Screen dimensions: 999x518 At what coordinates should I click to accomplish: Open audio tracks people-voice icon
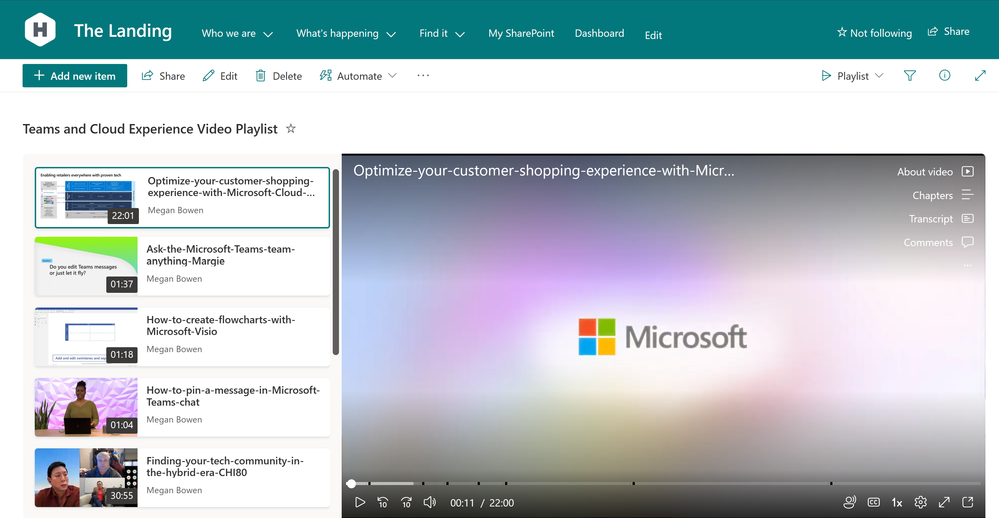(x=849, y=503)
